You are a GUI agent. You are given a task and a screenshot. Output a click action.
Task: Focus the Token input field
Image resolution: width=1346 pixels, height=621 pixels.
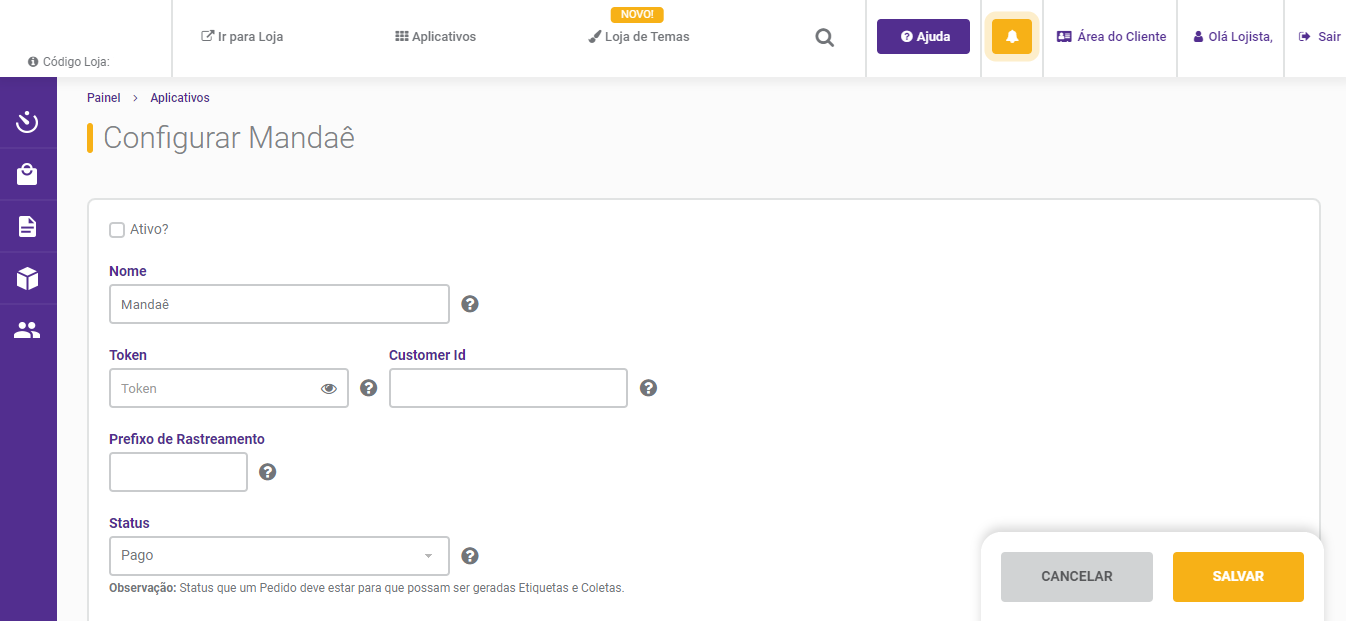pos(229,388)
